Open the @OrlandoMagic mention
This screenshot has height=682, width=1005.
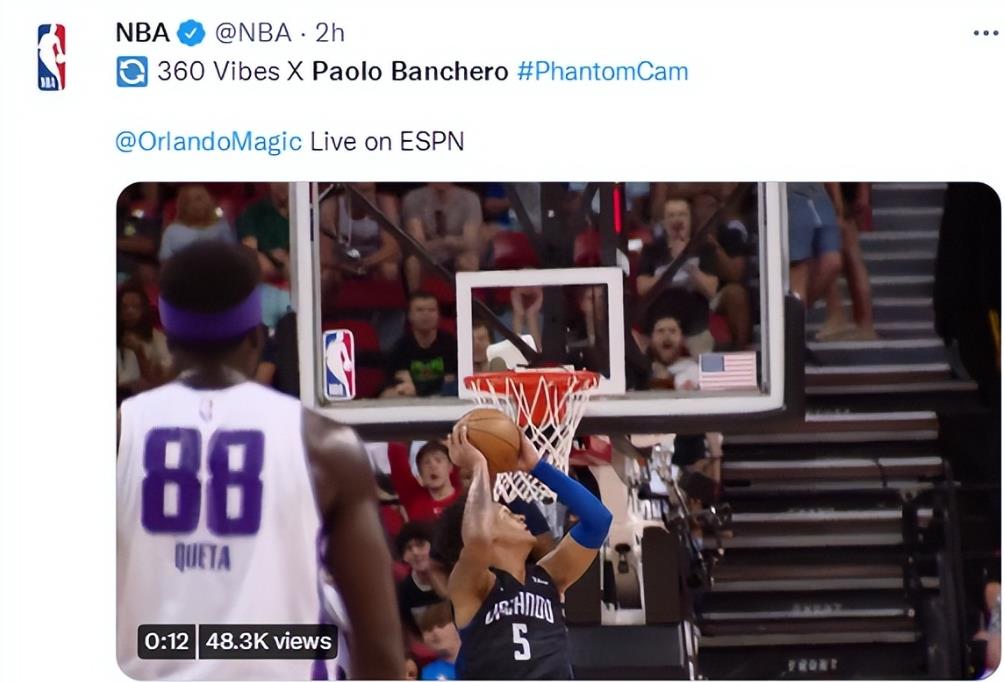coord(208,142)
